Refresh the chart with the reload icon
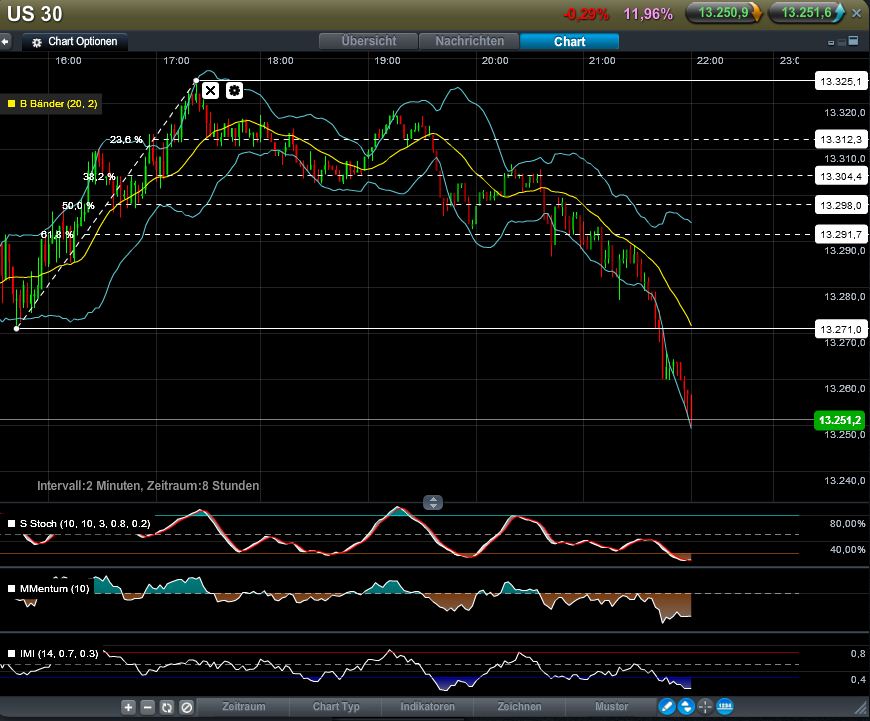 pyautogui.click(x=167, y=707)
